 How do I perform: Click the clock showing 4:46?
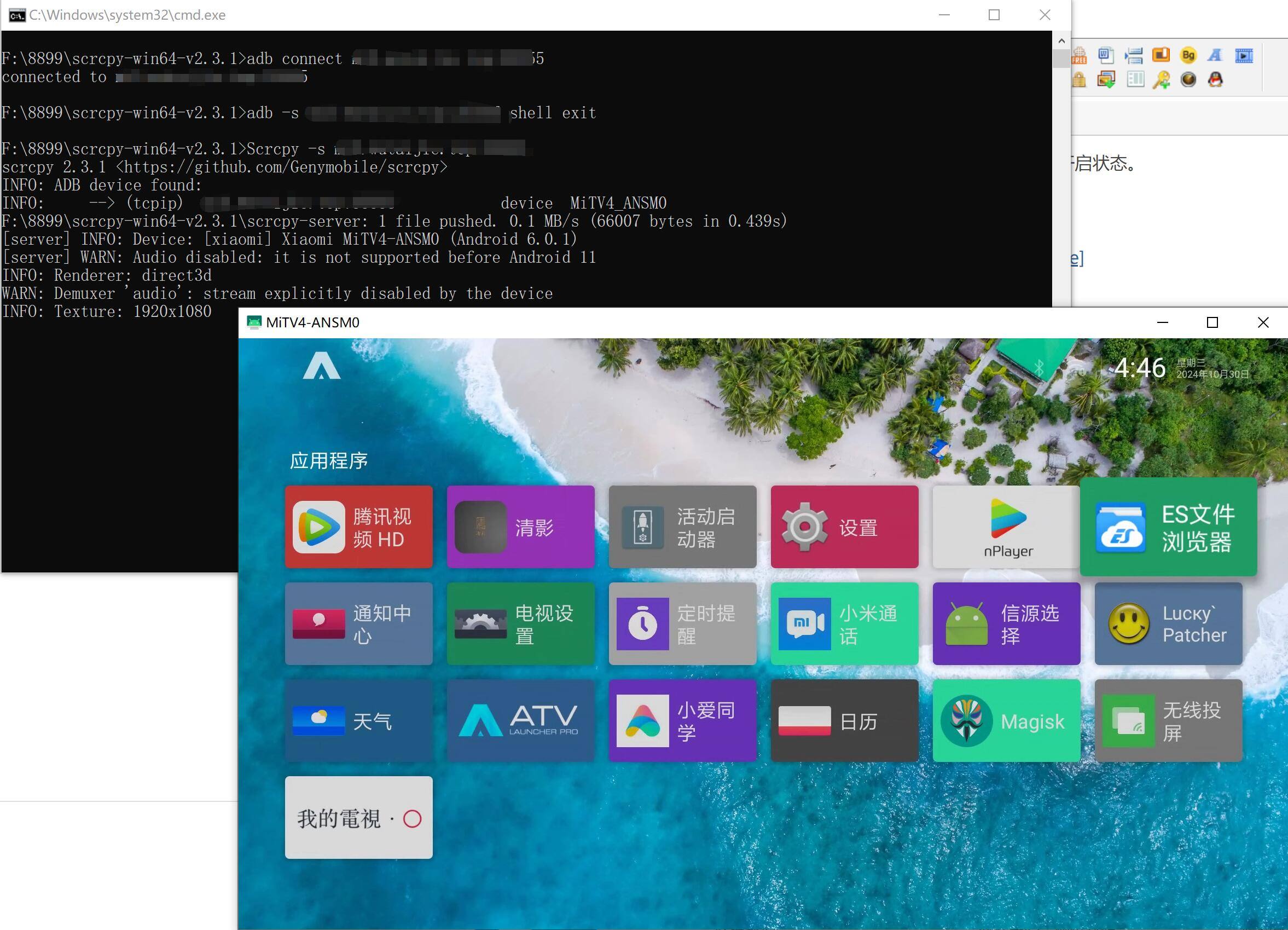click(1139, 368)
